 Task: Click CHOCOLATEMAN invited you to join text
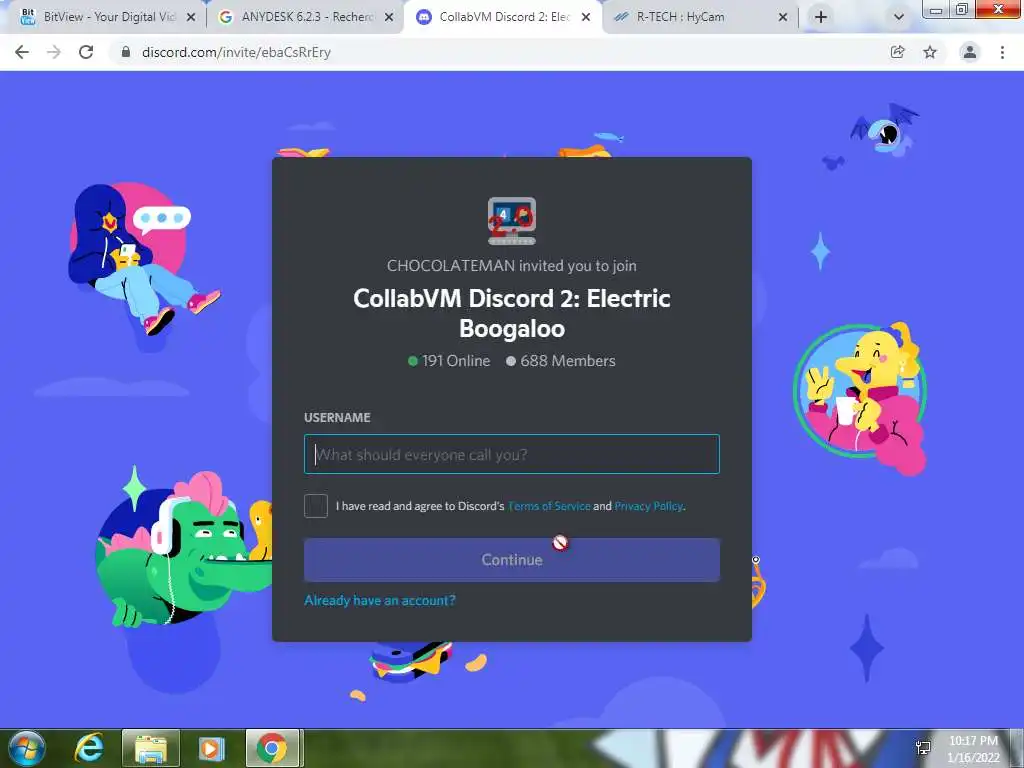point(512,266)
